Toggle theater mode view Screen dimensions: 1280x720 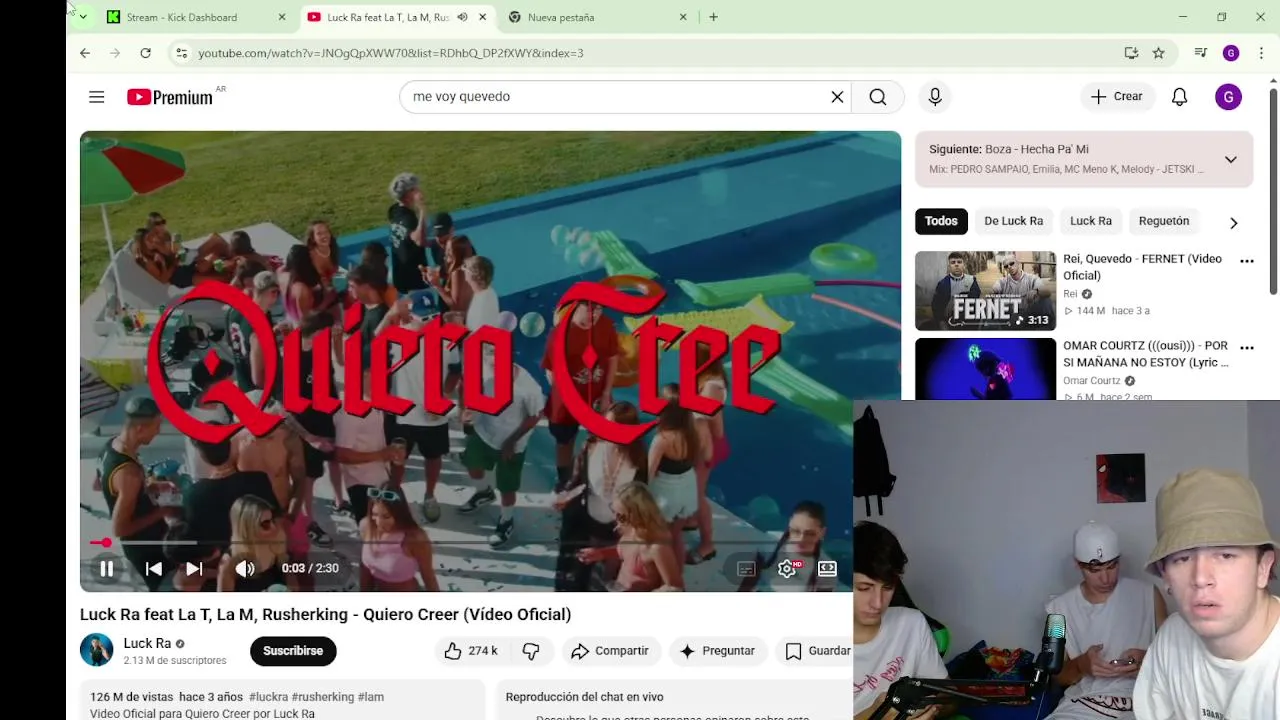pyautogui.click(x=827, y=568)
